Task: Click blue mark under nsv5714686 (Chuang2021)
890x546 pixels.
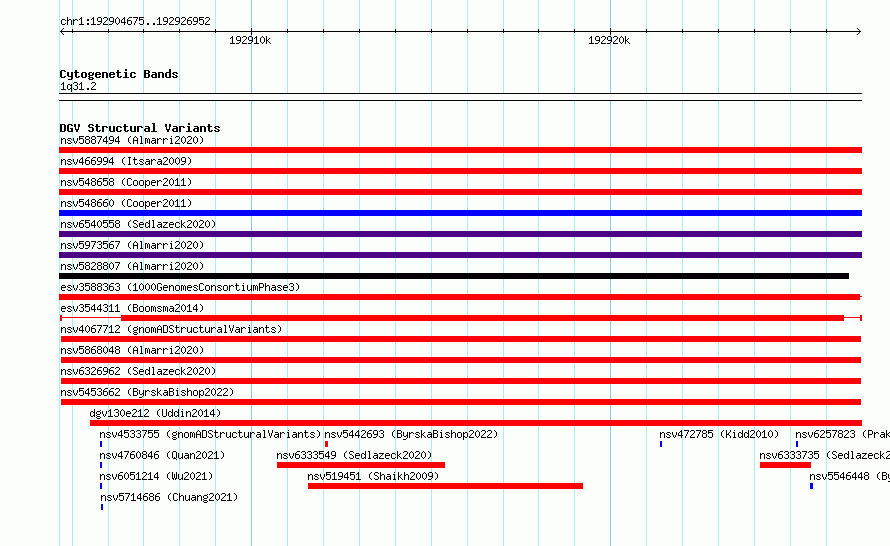Action: point(102,507)
